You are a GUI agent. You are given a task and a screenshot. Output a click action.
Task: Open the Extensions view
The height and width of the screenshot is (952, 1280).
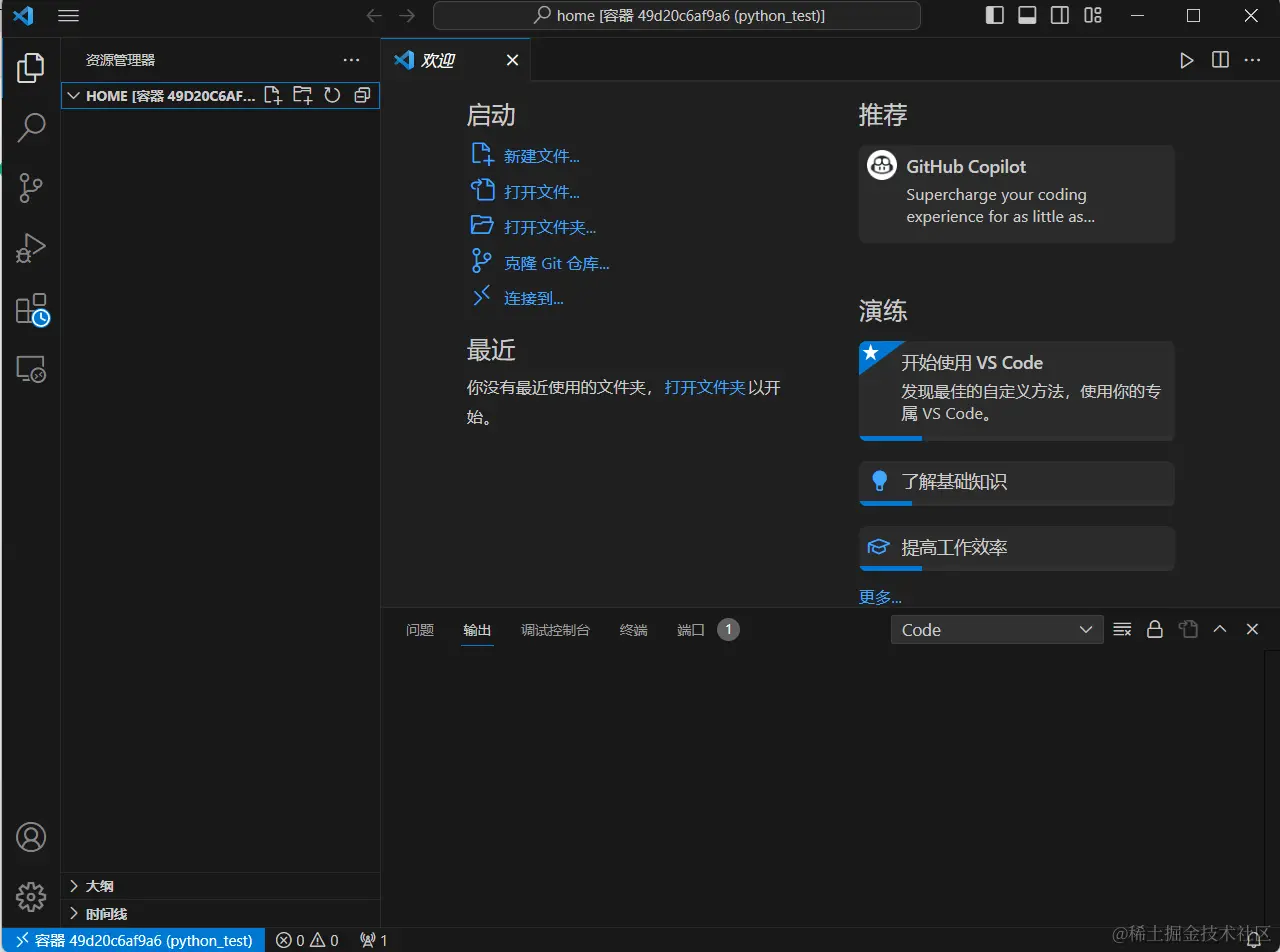pyautogui.click(x=31, y=309)
